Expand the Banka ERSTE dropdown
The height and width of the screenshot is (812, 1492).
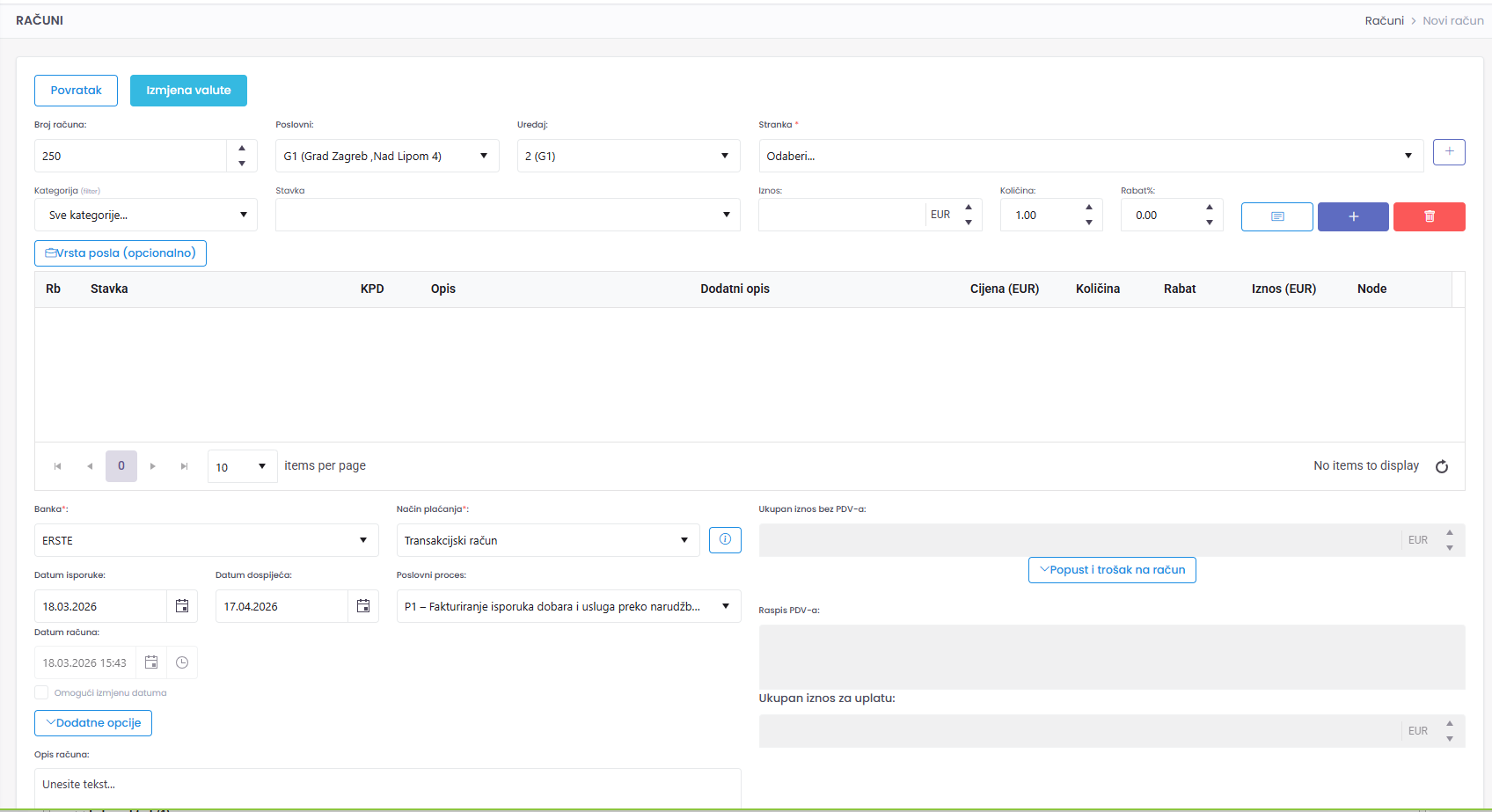pos(206,540)
